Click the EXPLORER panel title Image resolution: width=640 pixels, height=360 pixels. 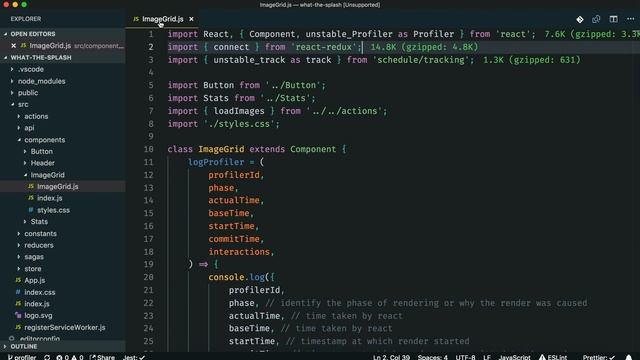pos(26,19)
